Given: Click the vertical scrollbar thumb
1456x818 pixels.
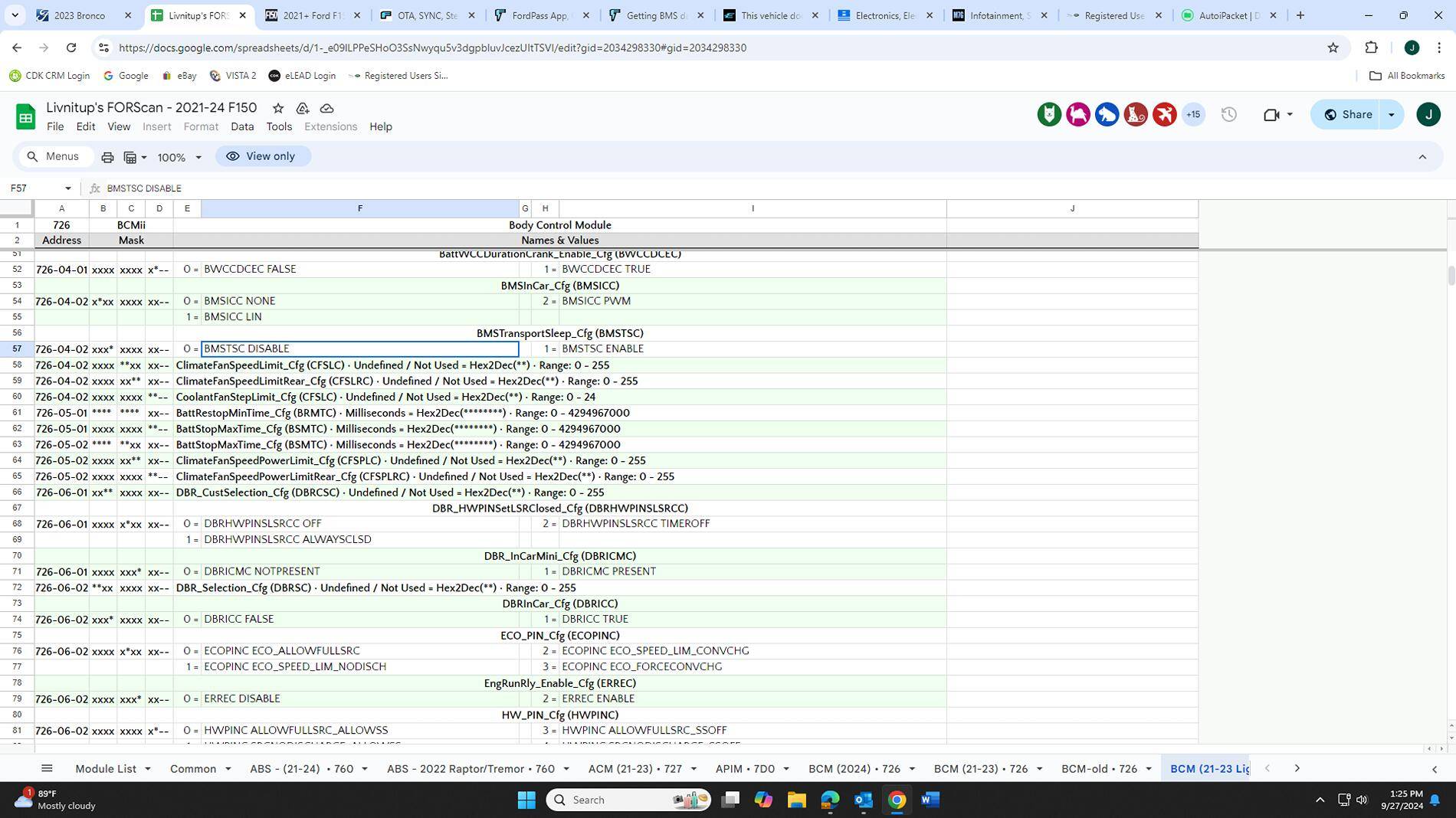Looking at the screenshot, I should click(x=1451, y=276).
